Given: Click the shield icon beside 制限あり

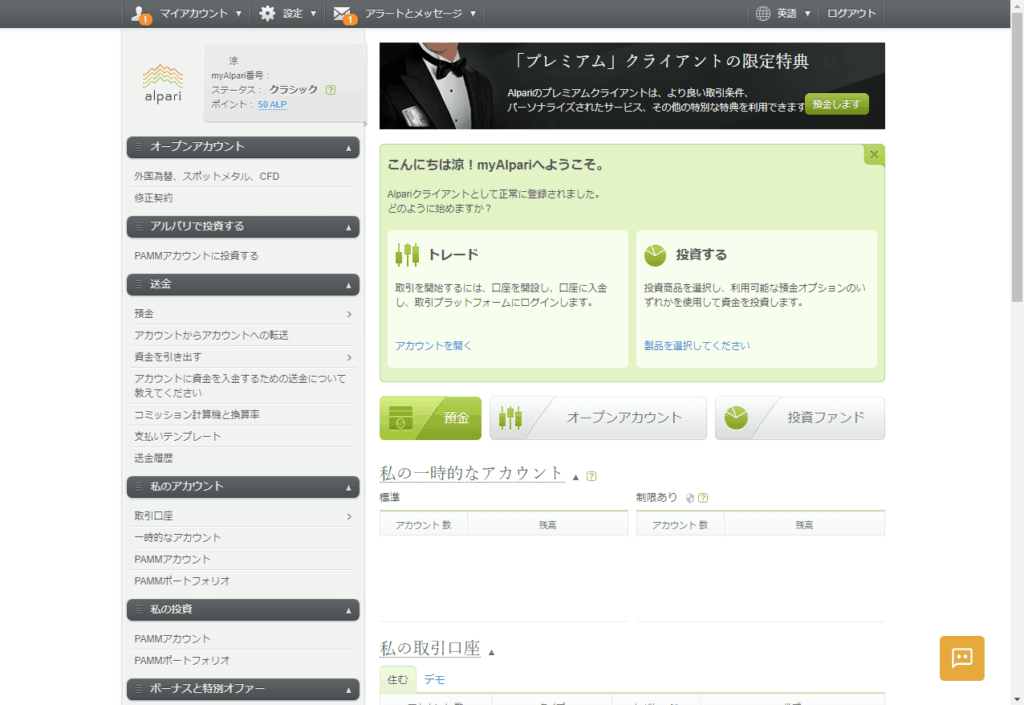Looking at the screenshot, I should [x=690, y=498].
